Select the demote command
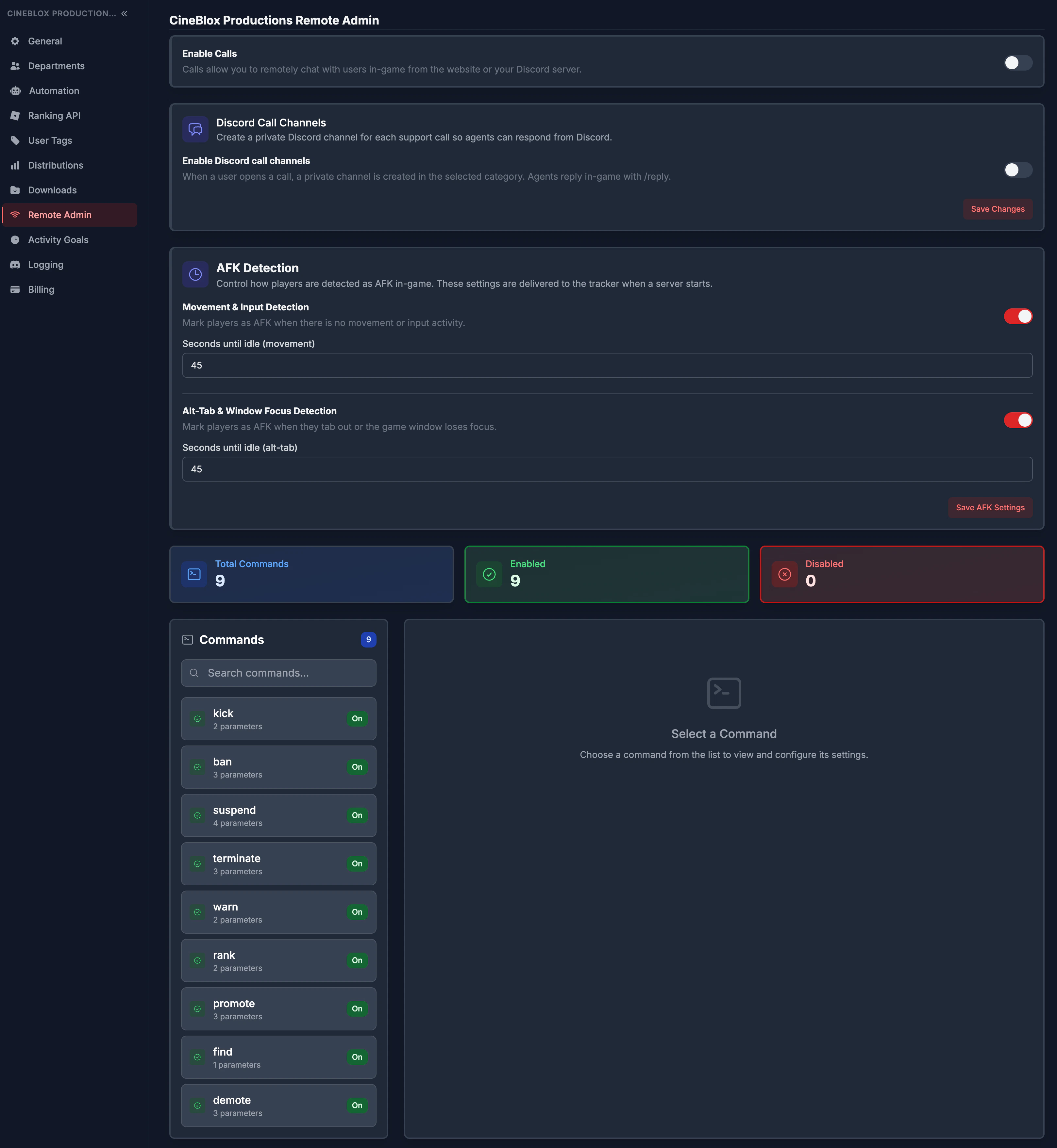Viewport: 1057px width, 1148px height. [x=278, y=1106]
